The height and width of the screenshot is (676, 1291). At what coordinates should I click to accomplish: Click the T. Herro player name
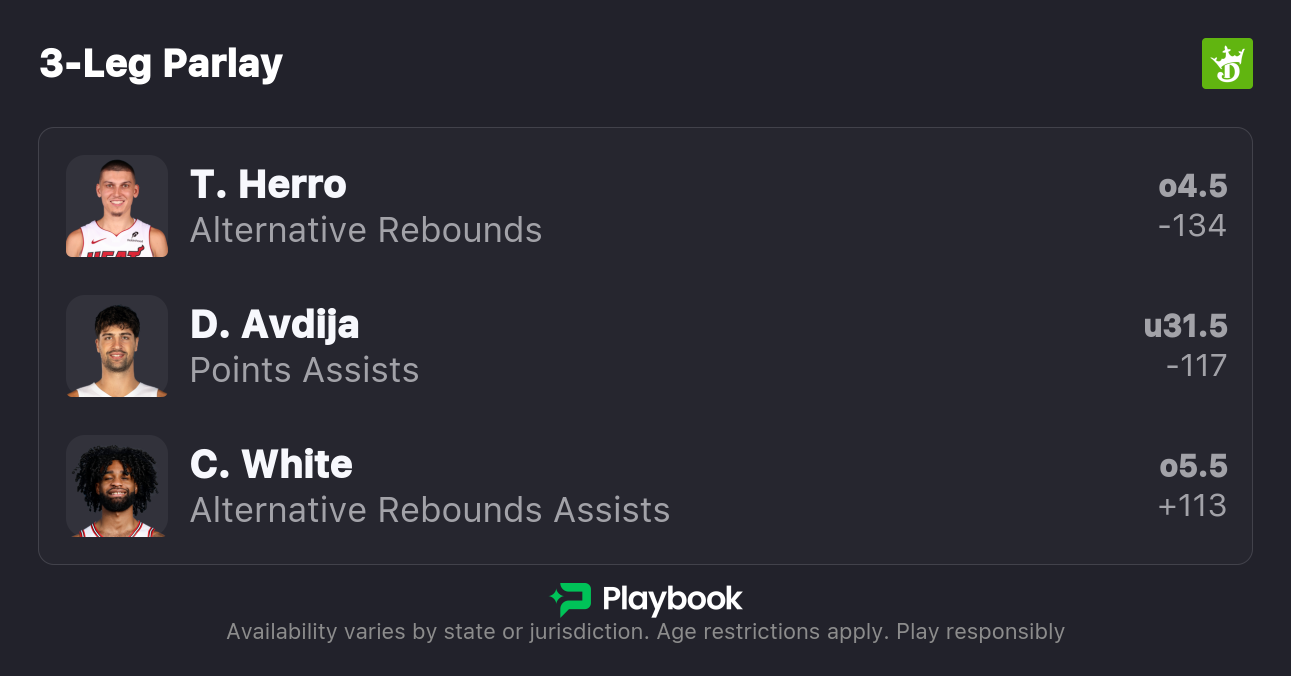tap(268, 185)
